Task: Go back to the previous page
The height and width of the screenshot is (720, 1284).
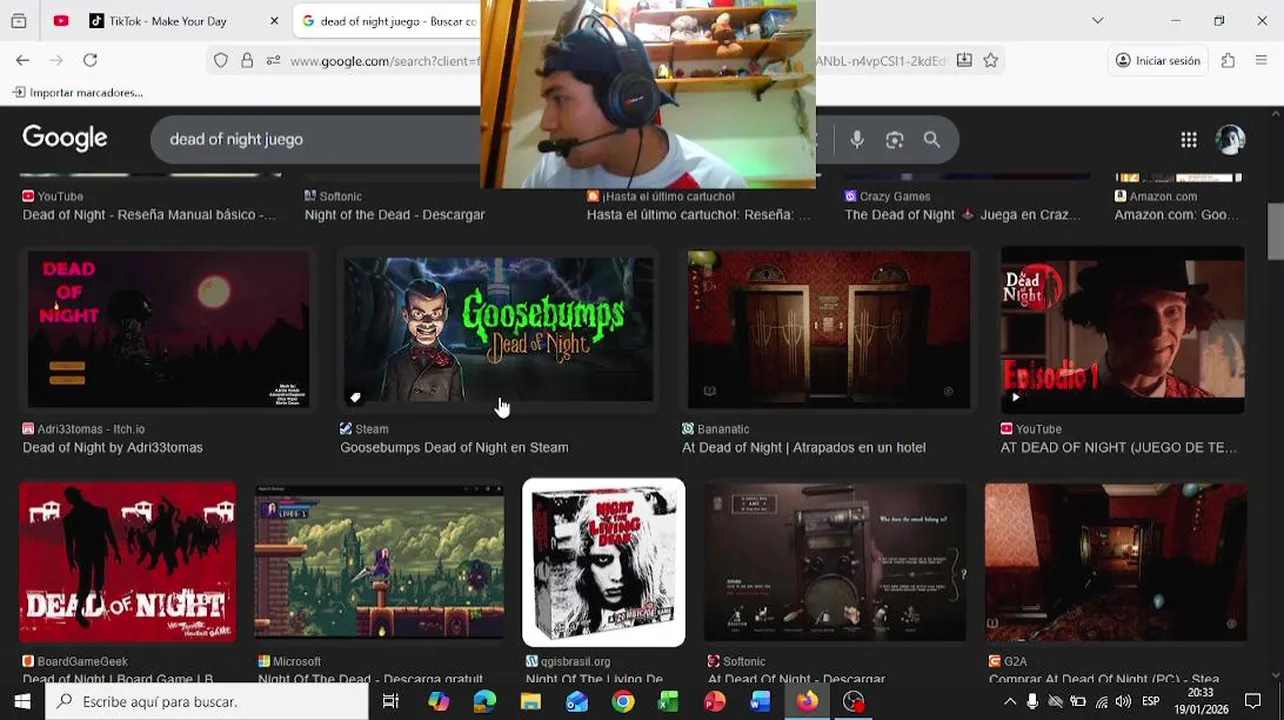Action: (x=22, y=61)
